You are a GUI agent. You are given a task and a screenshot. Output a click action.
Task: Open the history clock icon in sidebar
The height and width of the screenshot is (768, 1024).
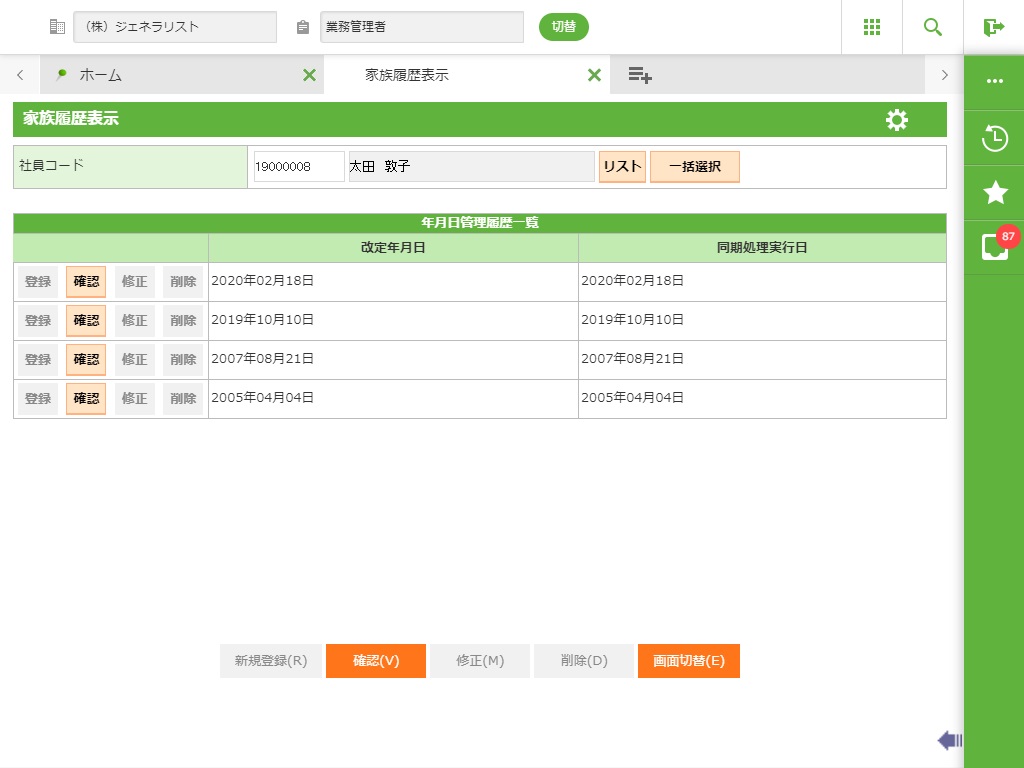(x=994, y=138)
